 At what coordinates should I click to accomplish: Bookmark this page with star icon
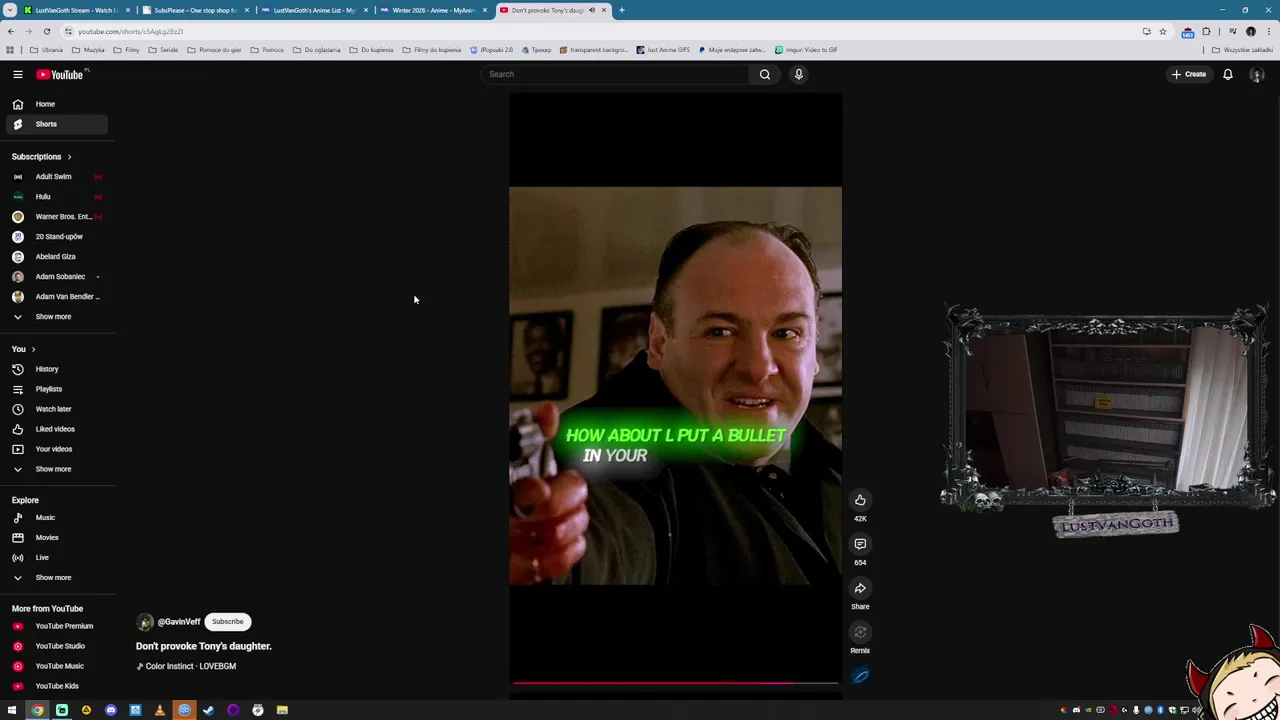pyautogui.click(x=1162, y=31)
